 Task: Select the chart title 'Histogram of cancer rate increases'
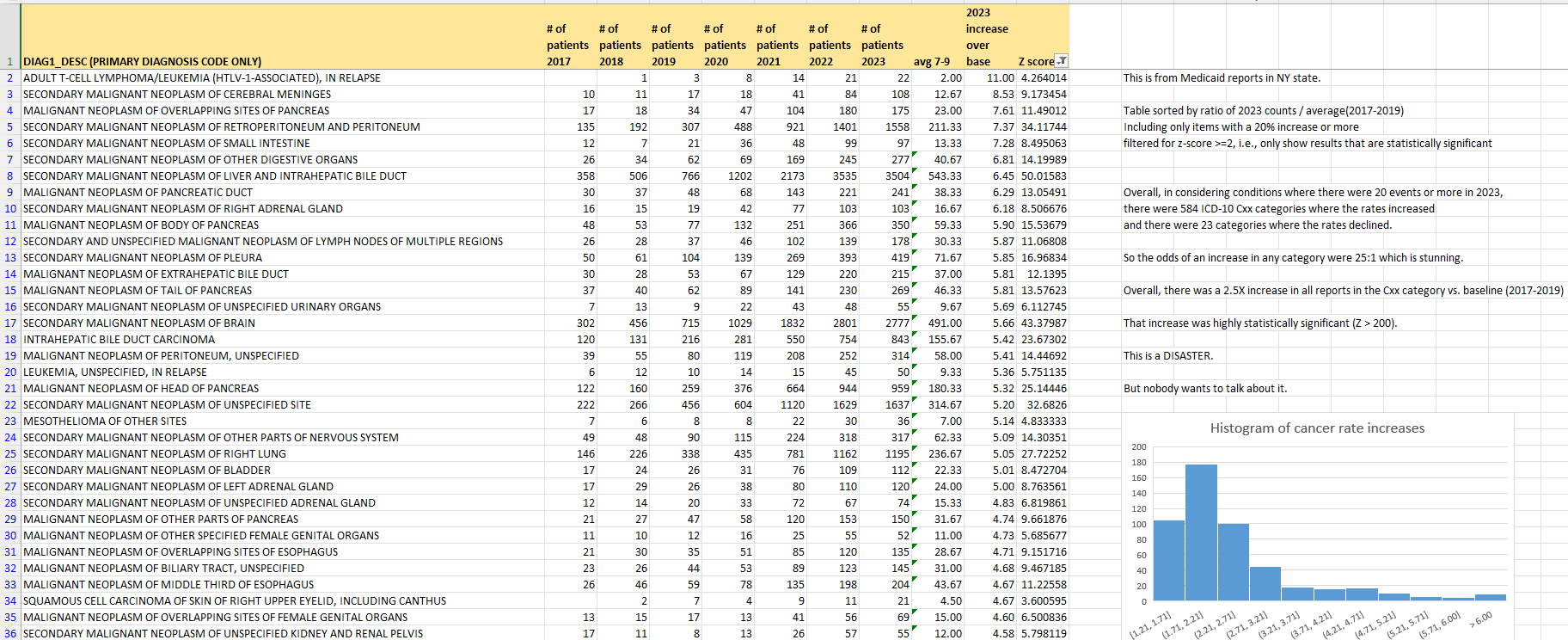click(x=1317, y=428)
